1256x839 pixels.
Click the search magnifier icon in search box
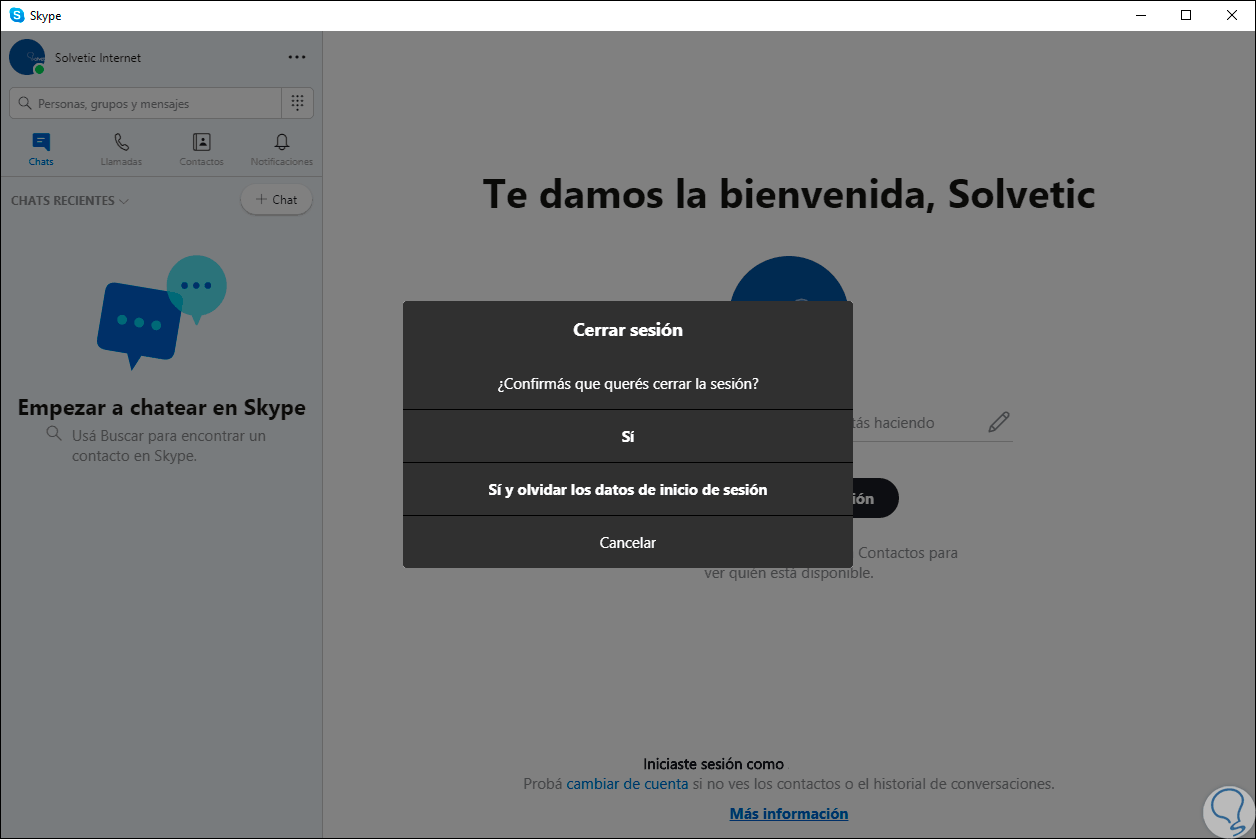[x=26, y=103]
